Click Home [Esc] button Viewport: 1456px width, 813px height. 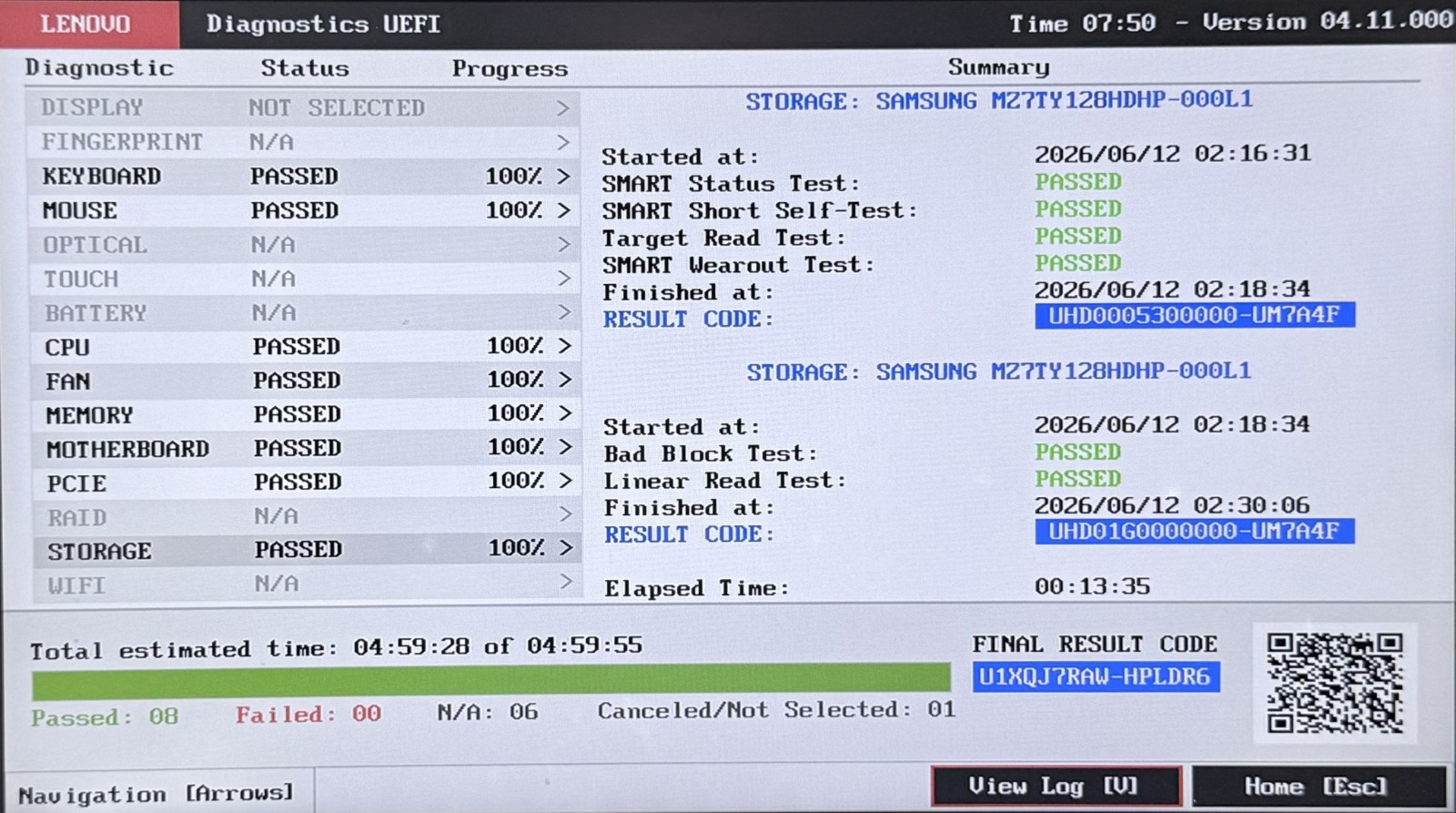tap(1317, 786)
